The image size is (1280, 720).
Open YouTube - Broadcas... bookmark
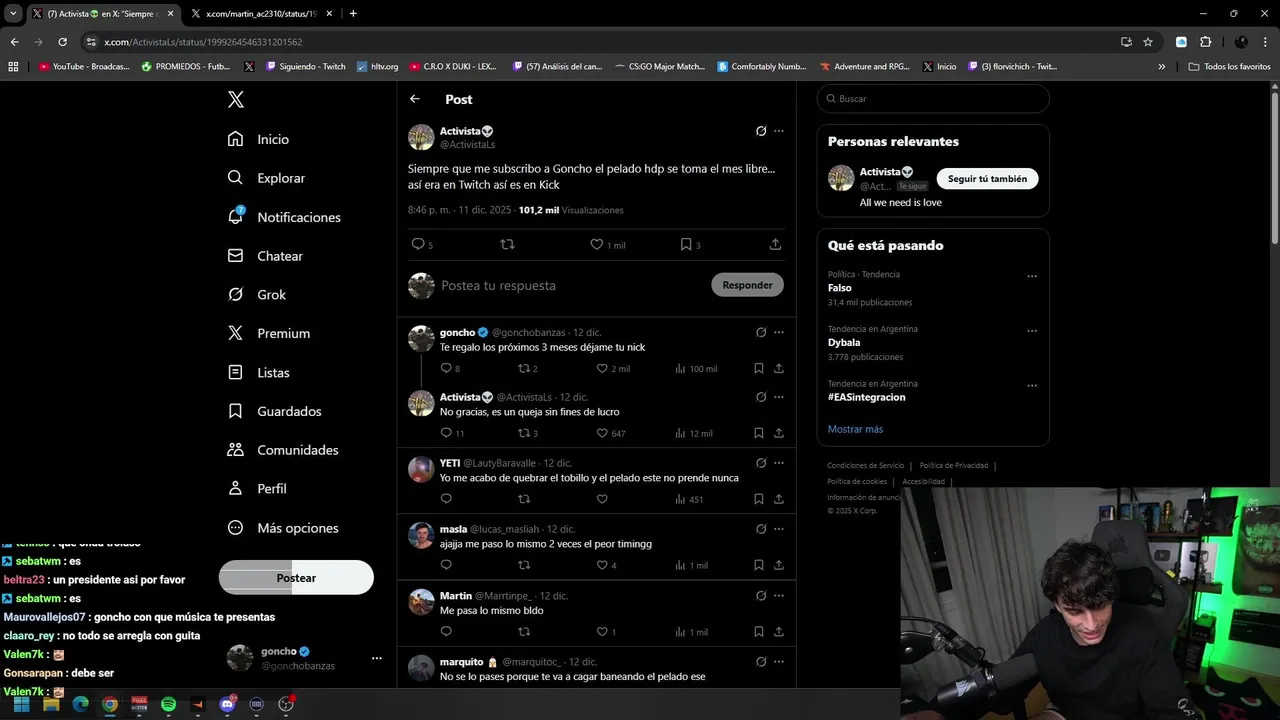click(x=84, y=66)
